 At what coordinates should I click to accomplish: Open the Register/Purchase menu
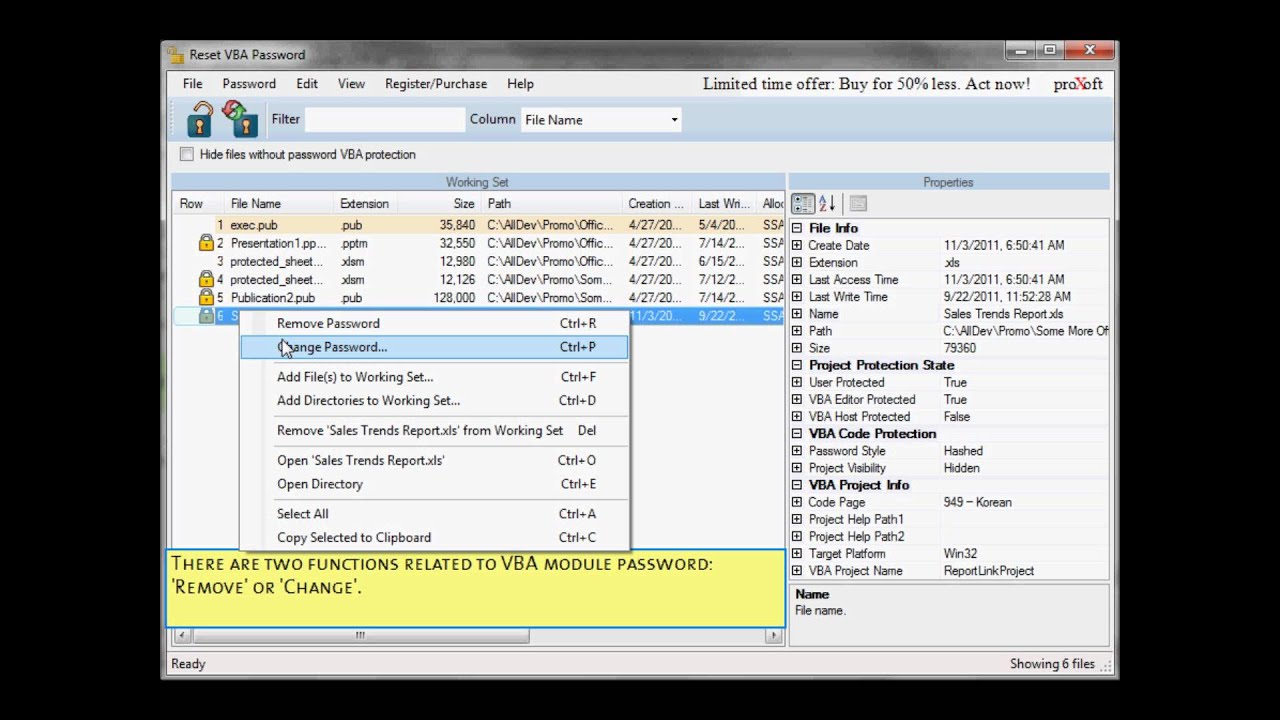pos(436,84)
